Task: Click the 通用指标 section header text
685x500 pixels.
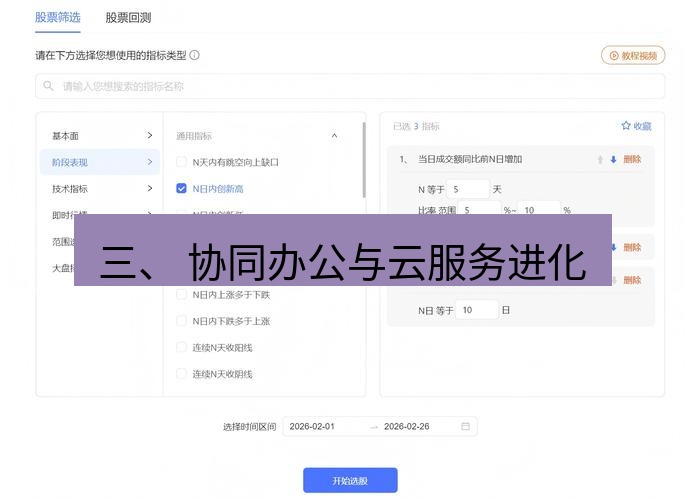Action: coord(194,136)
